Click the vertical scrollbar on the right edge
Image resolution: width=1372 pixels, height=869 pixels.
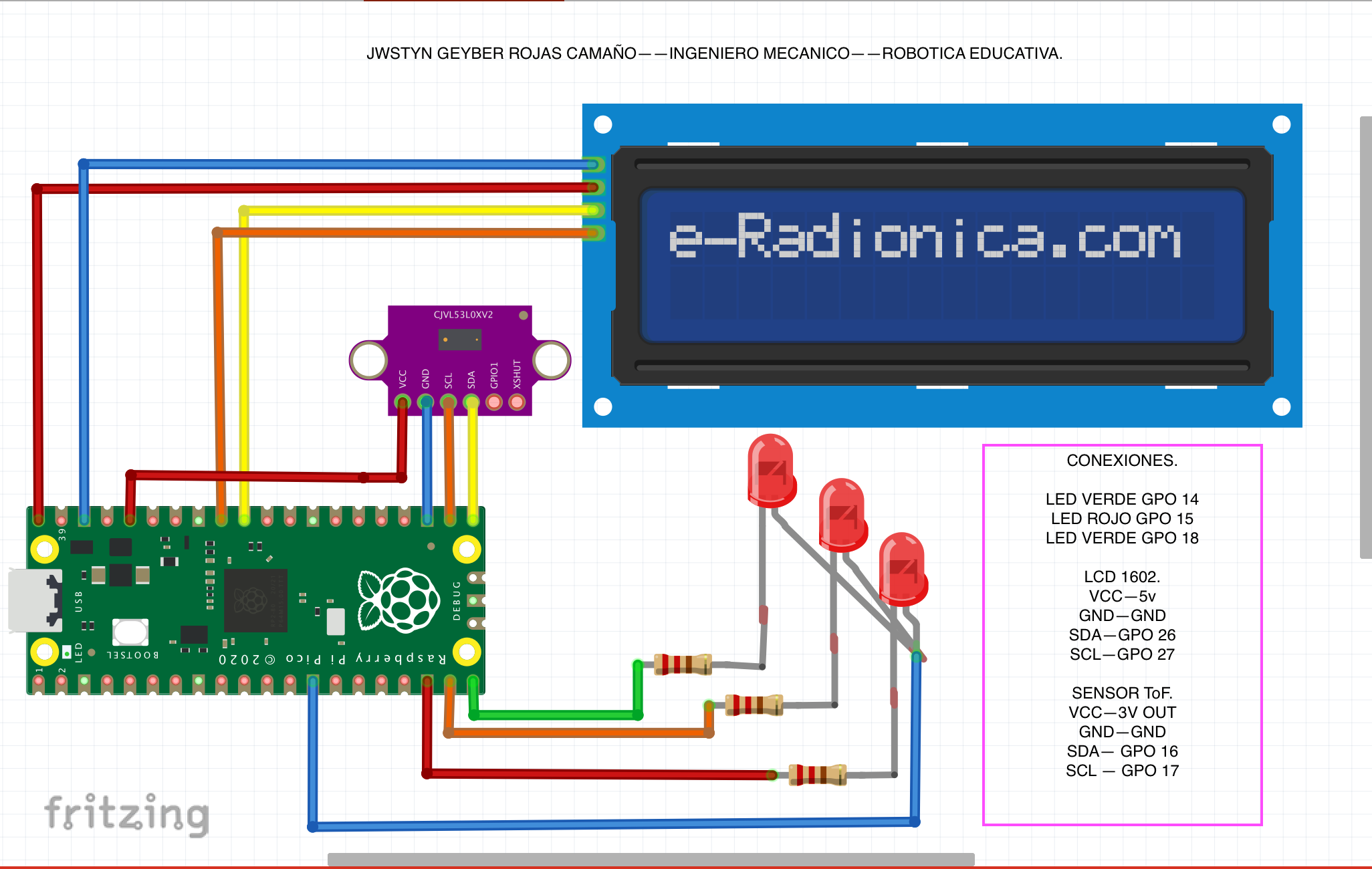1366,338
